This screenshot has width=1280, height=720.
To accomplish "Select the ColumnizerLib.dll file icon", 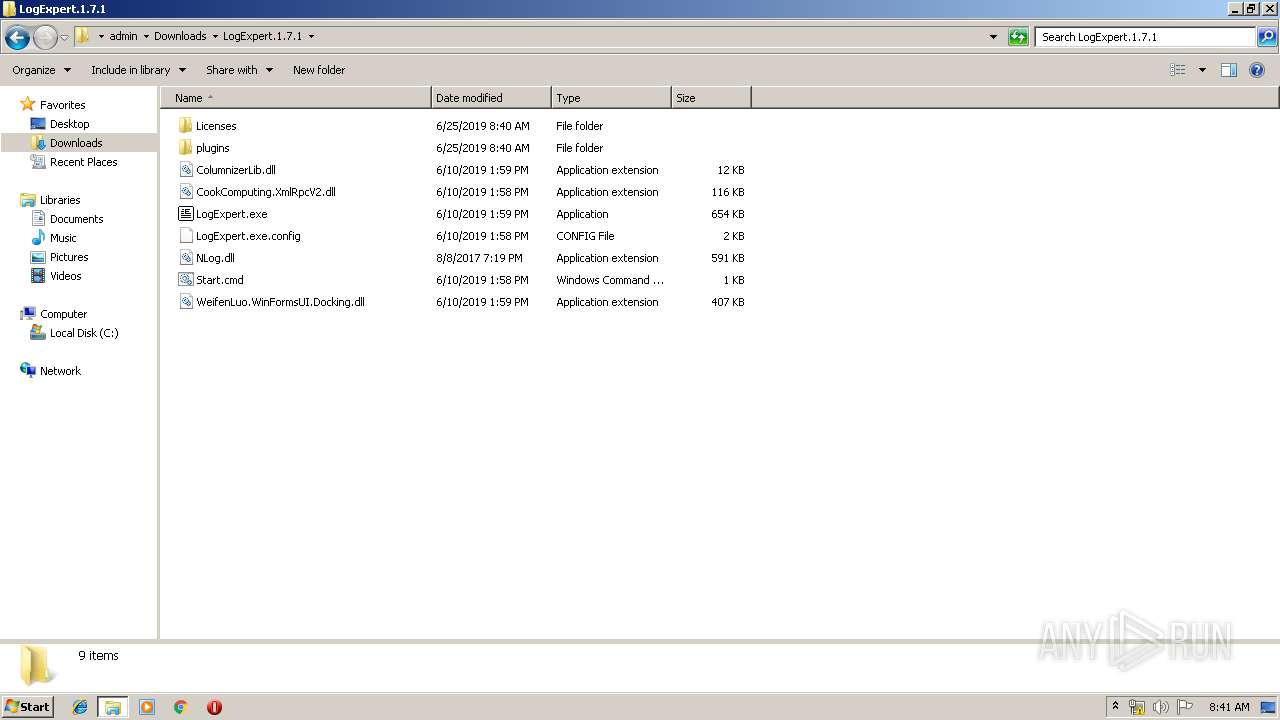I will coord(185,170).
